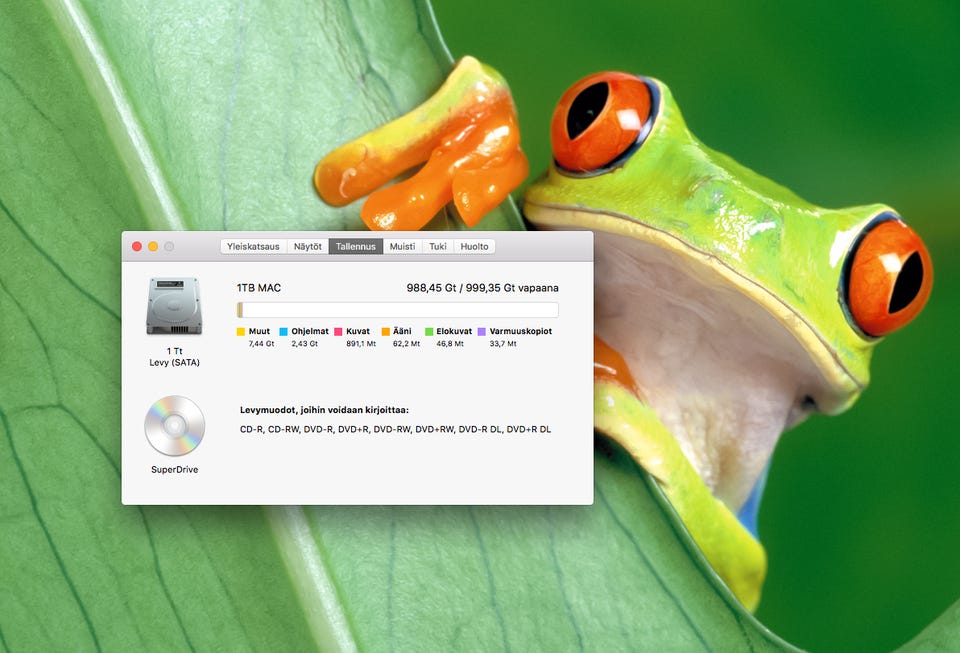Click the "Kuvat" legend label

(358, 331)
